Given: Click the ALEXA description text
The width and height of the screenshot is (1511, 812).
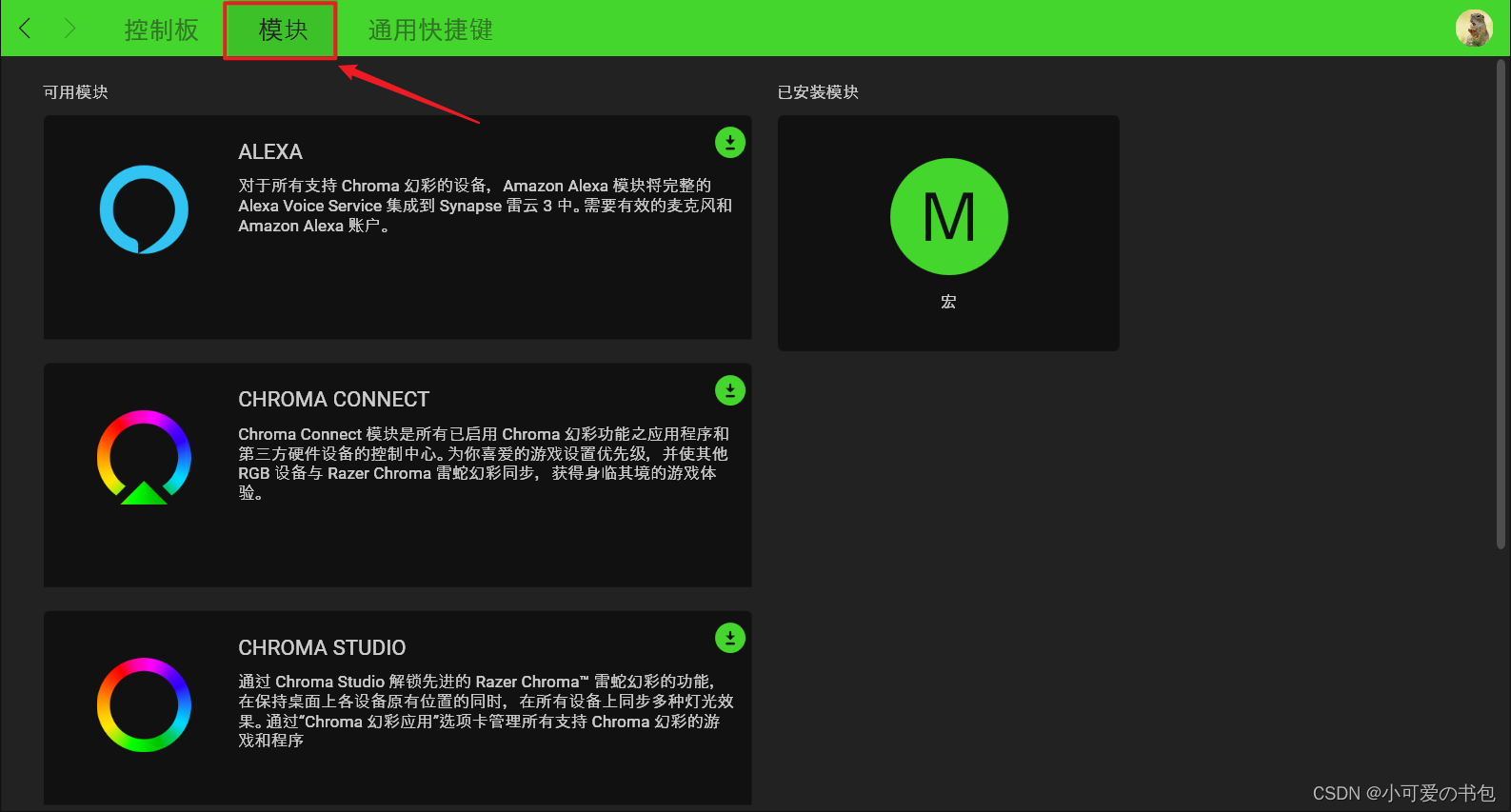Looking at the screenshot, I should click(485, 206).
